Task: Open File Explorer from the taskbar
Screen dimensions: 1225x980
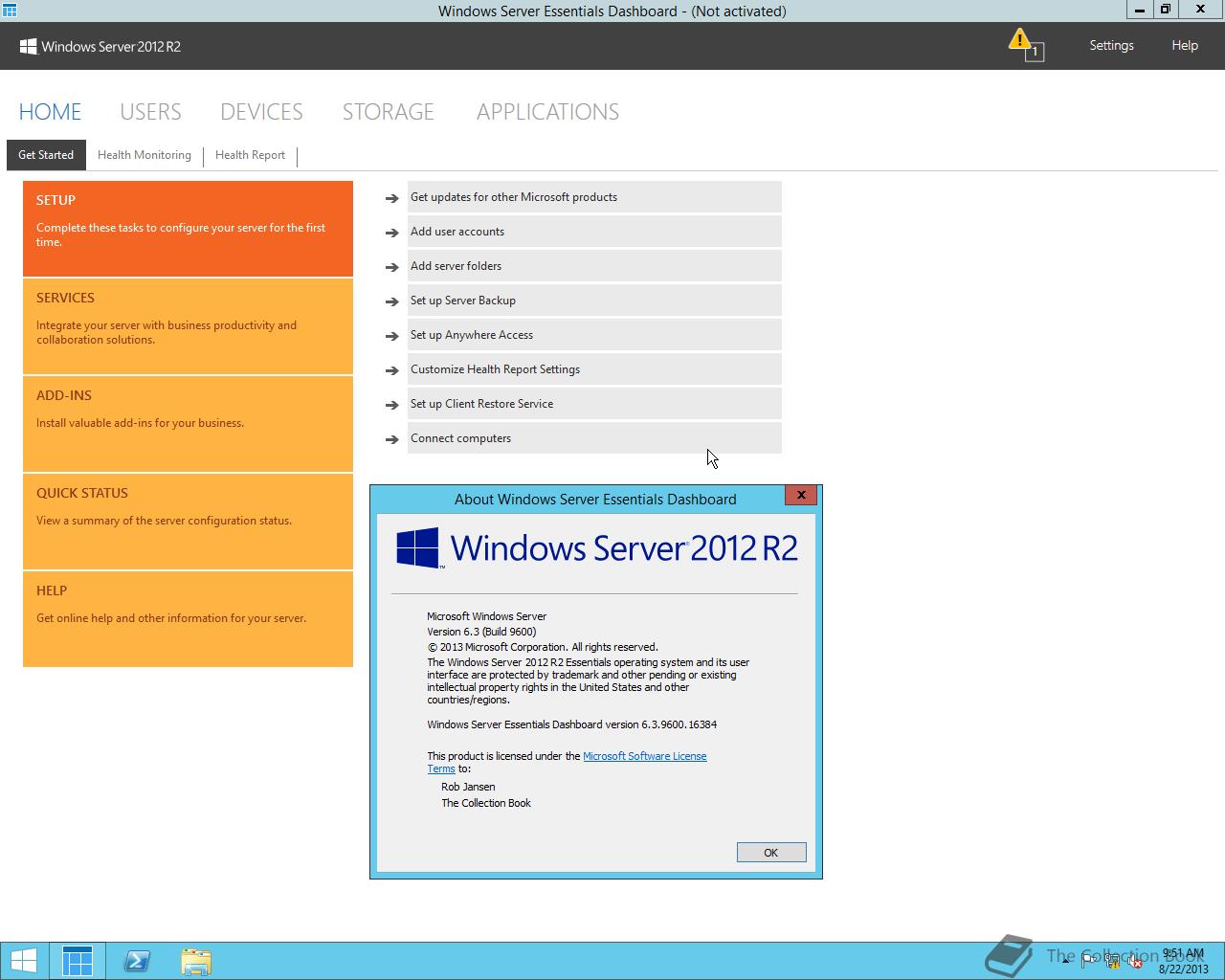Action: tap(196, 961)
